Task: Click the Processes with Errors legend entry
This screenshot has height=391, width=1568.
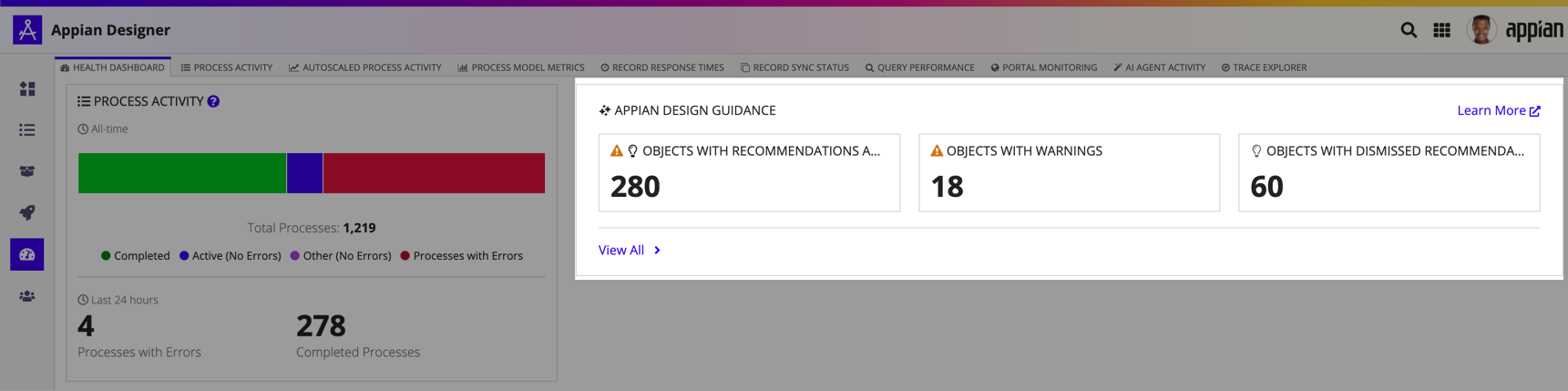Action: [x=462, y=256]
